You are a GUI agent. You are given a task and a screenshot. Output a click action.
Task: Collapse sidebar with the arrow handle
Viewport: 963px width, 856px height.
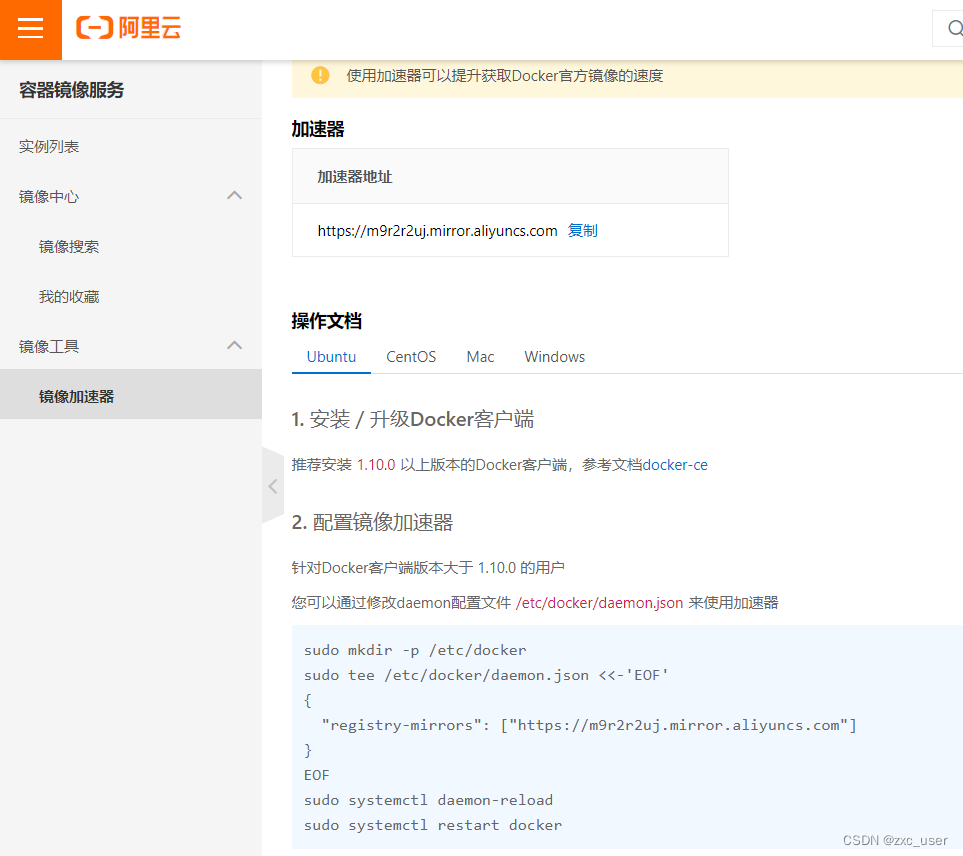[273, 486]
